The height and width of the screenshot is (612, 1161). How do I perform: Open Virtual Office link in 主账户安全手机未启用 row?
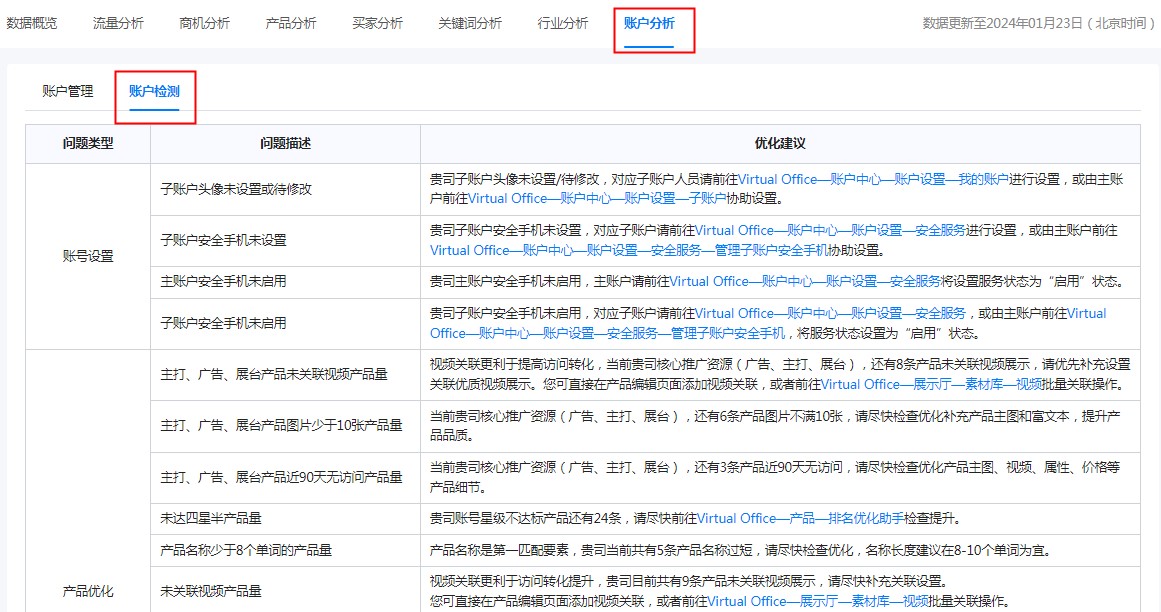coord(710,281)
